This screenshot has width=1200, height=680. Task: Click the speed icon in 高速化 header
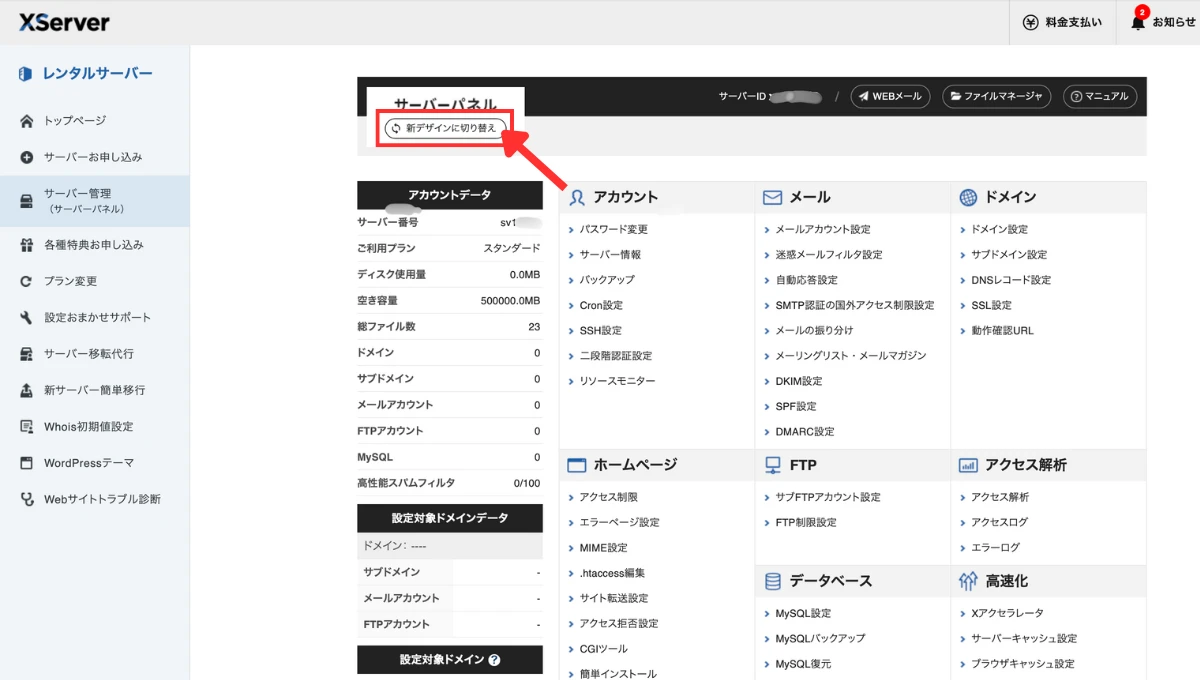point(967,581)
